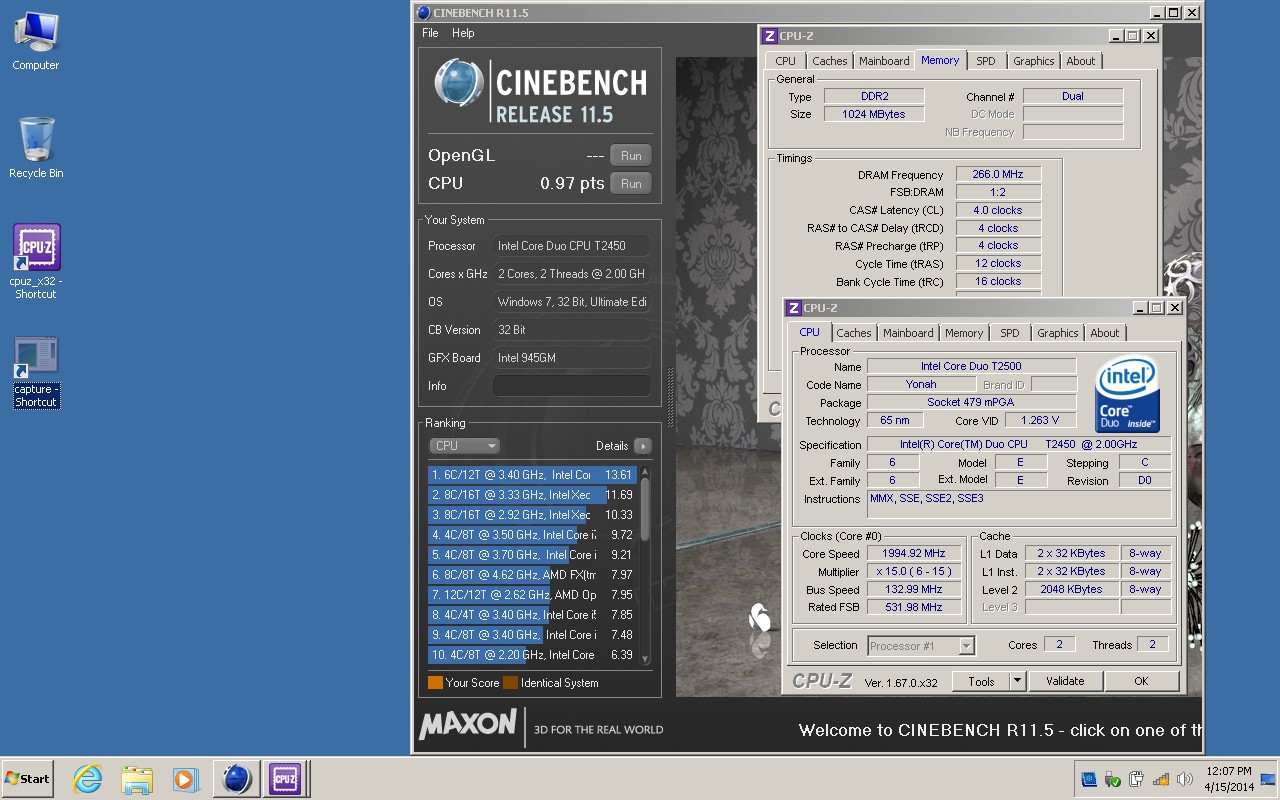Open the Processor #1 selection dropdown

click(x=921, y=646)
